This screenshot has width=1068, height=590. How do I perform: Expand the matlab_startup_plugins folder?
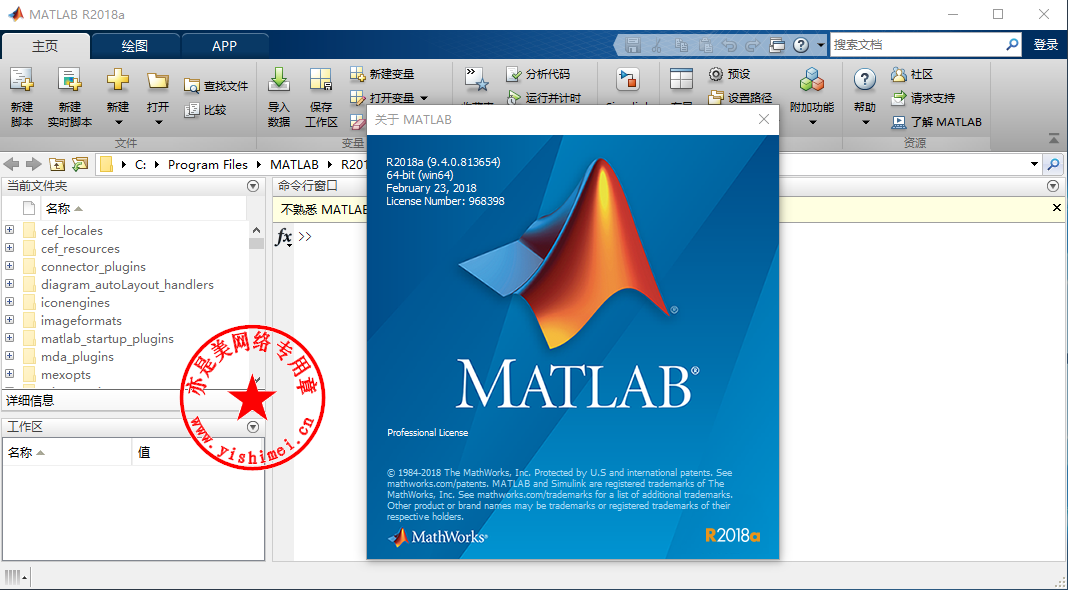pos(10,338)
